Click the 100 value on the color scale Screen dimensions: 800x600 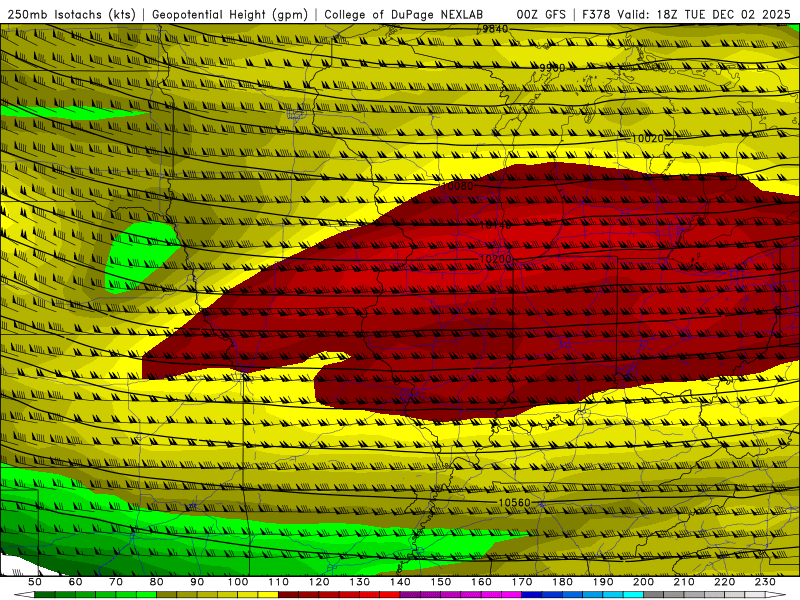(238, 582)
